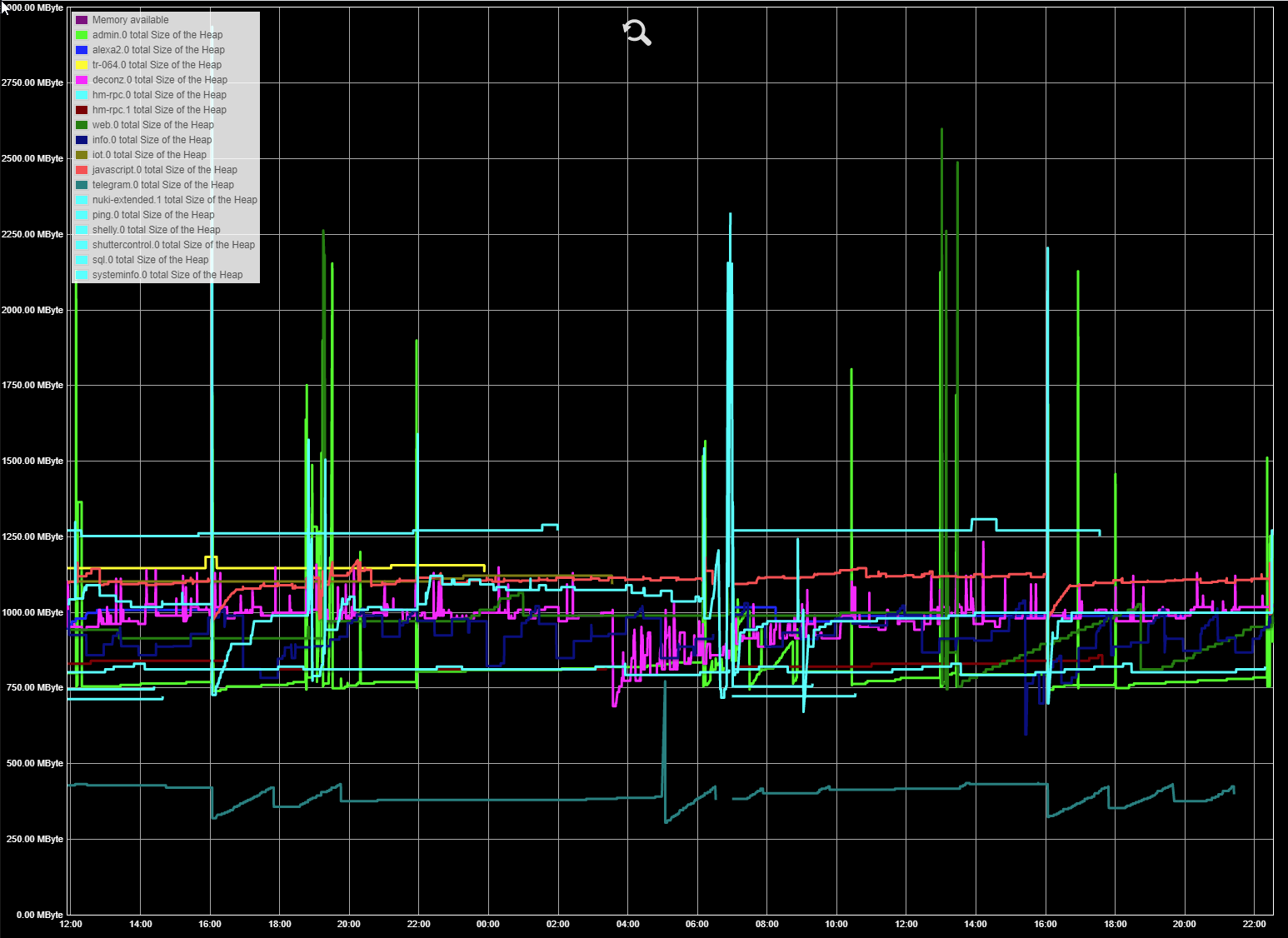Click the '1000.00 MByte' y-axis label

32,612
